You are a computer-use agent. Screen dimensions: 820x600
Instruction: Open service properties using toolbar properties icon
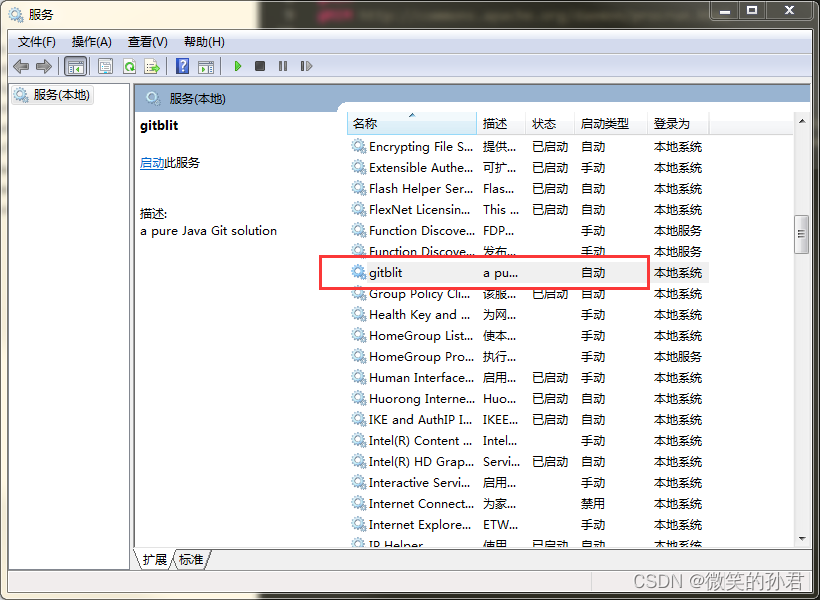click(105, 66)
